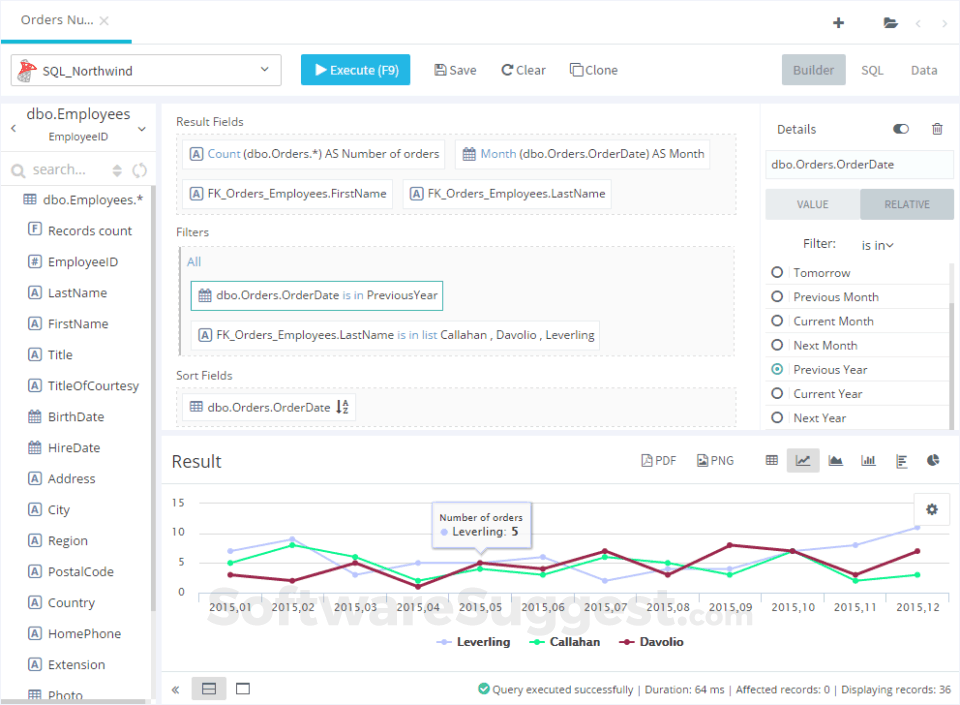Export the result as PDF
The width and height of the screenshot is (960, 705).
pos(659,460)
